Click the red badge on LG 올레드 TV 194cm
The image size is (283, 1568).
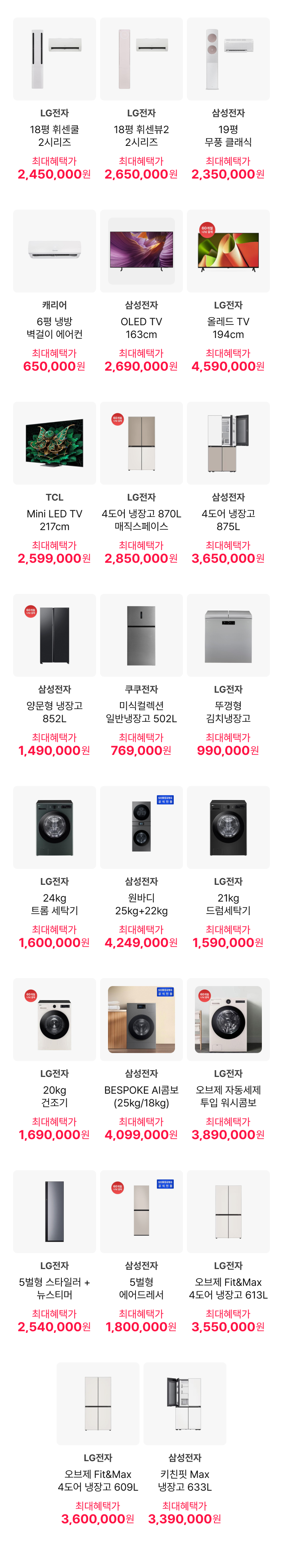(x=207, y=230)
